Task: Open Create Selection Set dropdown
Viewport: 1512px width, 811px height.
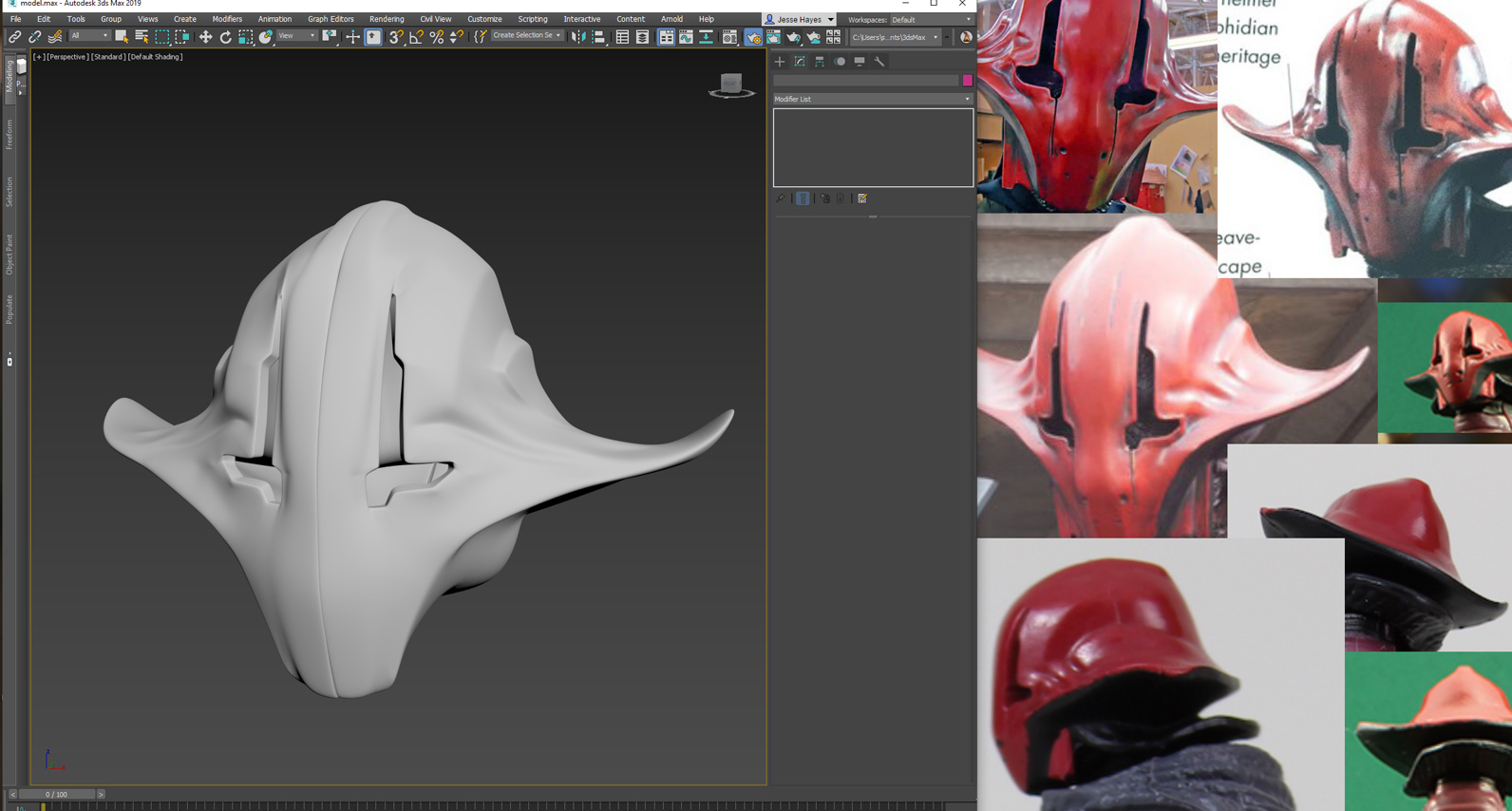Action: (x=527, y=36)
